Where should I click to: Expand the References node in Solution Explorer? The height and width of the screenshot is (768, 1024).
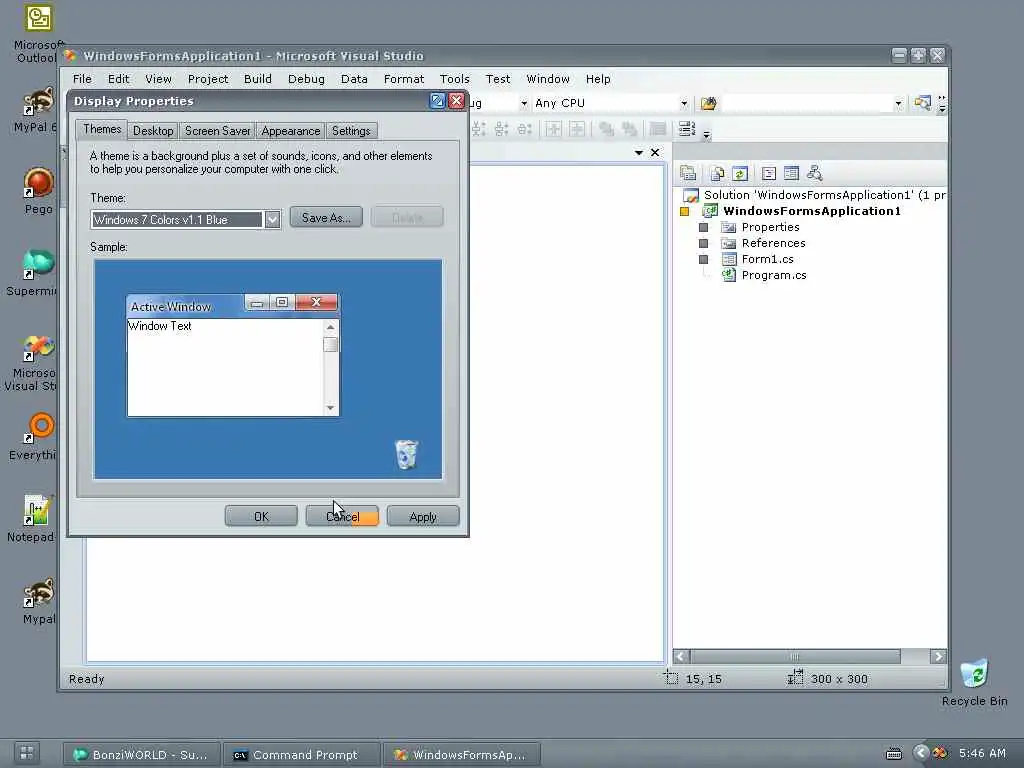703,243
